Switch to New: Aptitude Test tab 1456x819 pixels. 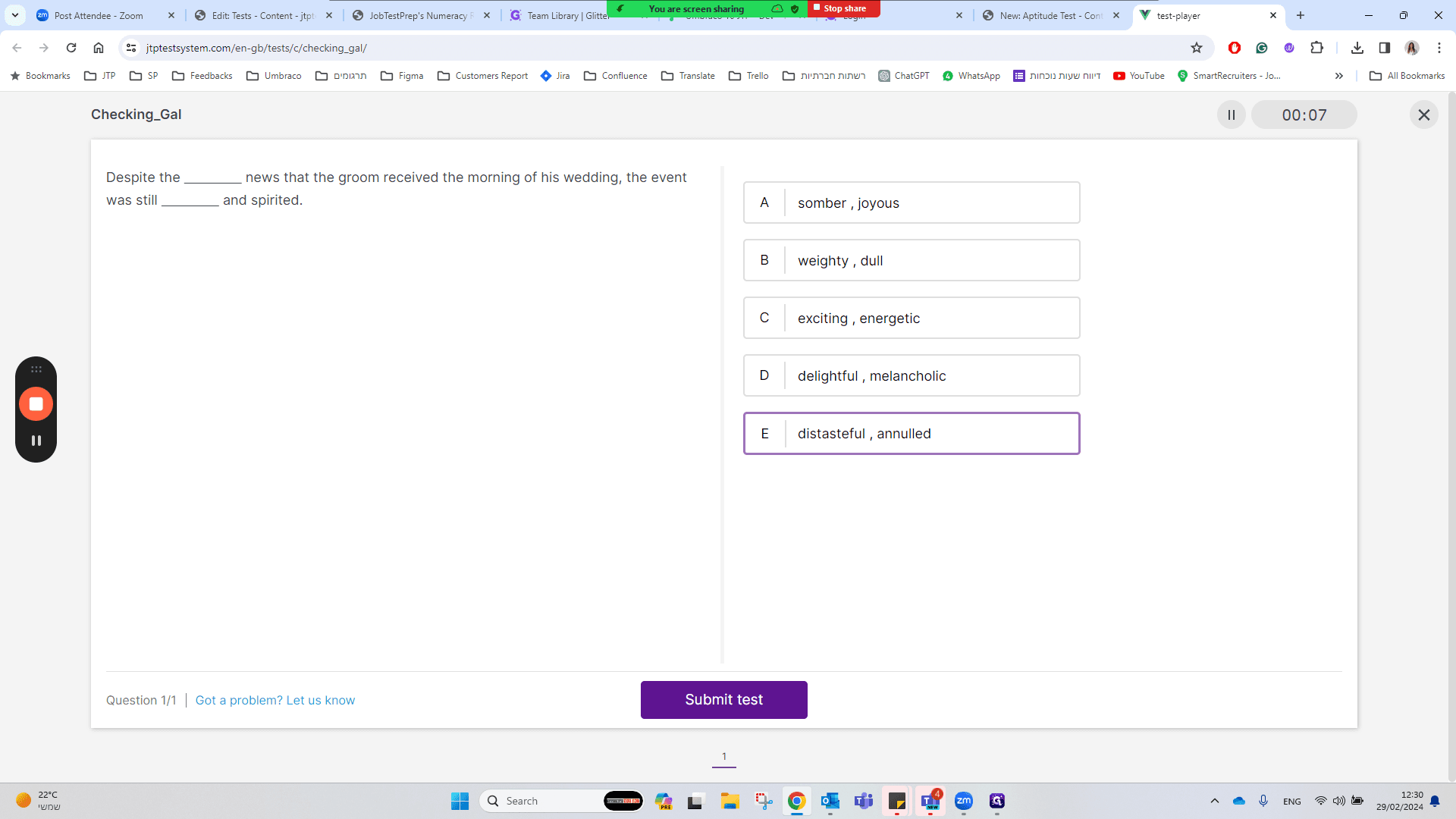coord(1051,15)
